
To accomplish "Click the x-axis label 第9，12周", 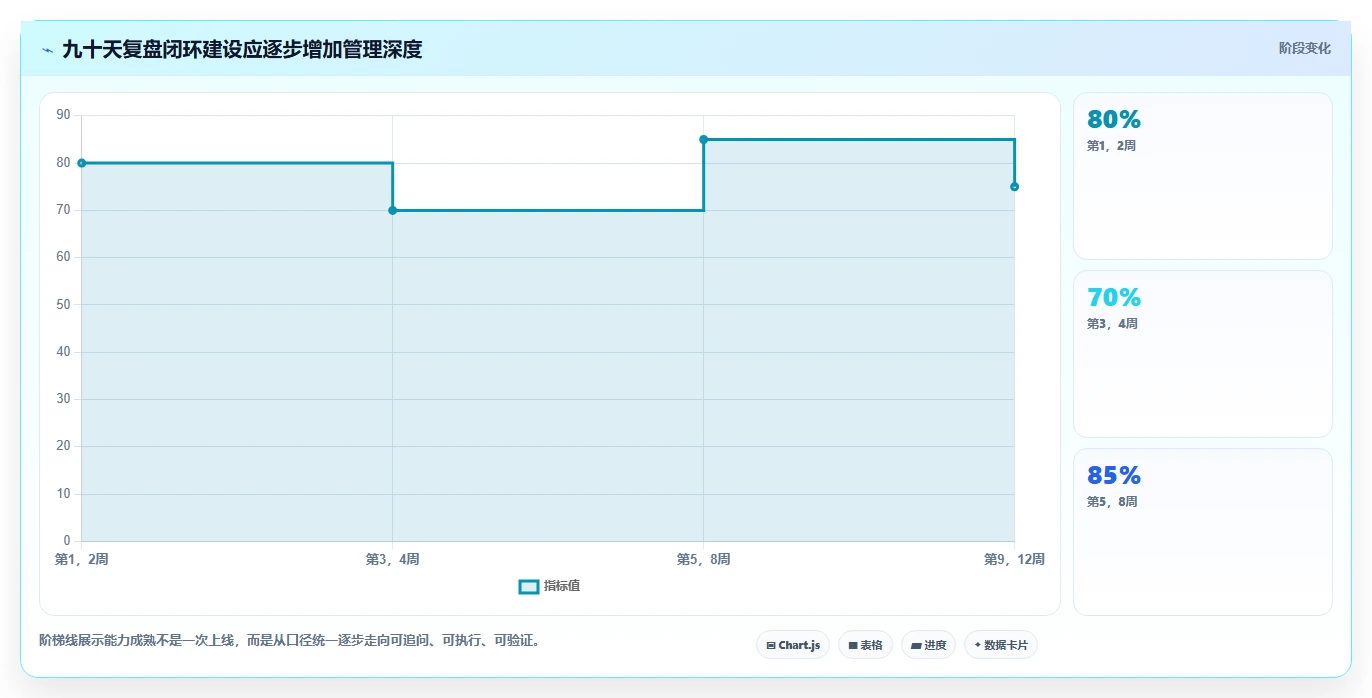I will pyautogui.click(x=1014, y=559).
